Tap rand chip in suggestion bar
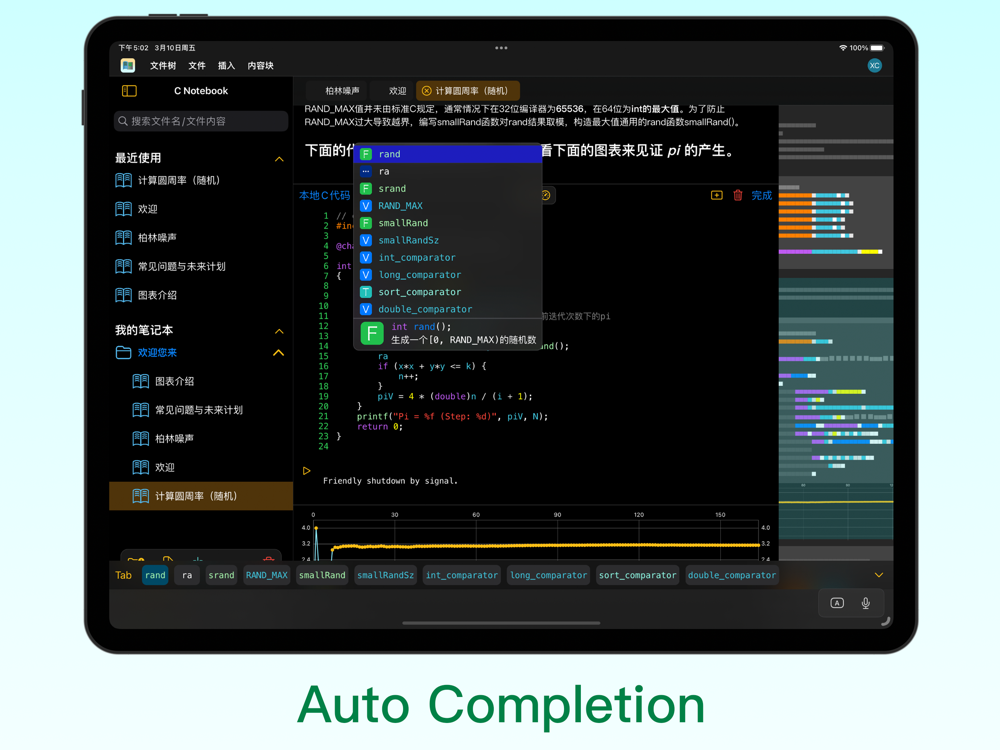 pos(155,575)
